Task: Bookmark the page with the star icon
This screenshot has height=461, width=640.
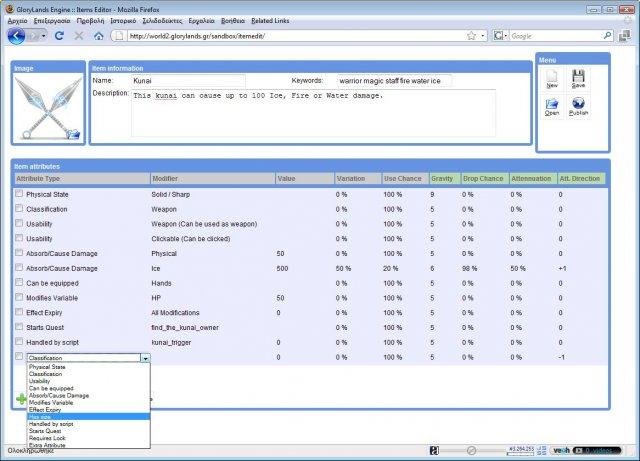Action: click(x=470, y=35)
